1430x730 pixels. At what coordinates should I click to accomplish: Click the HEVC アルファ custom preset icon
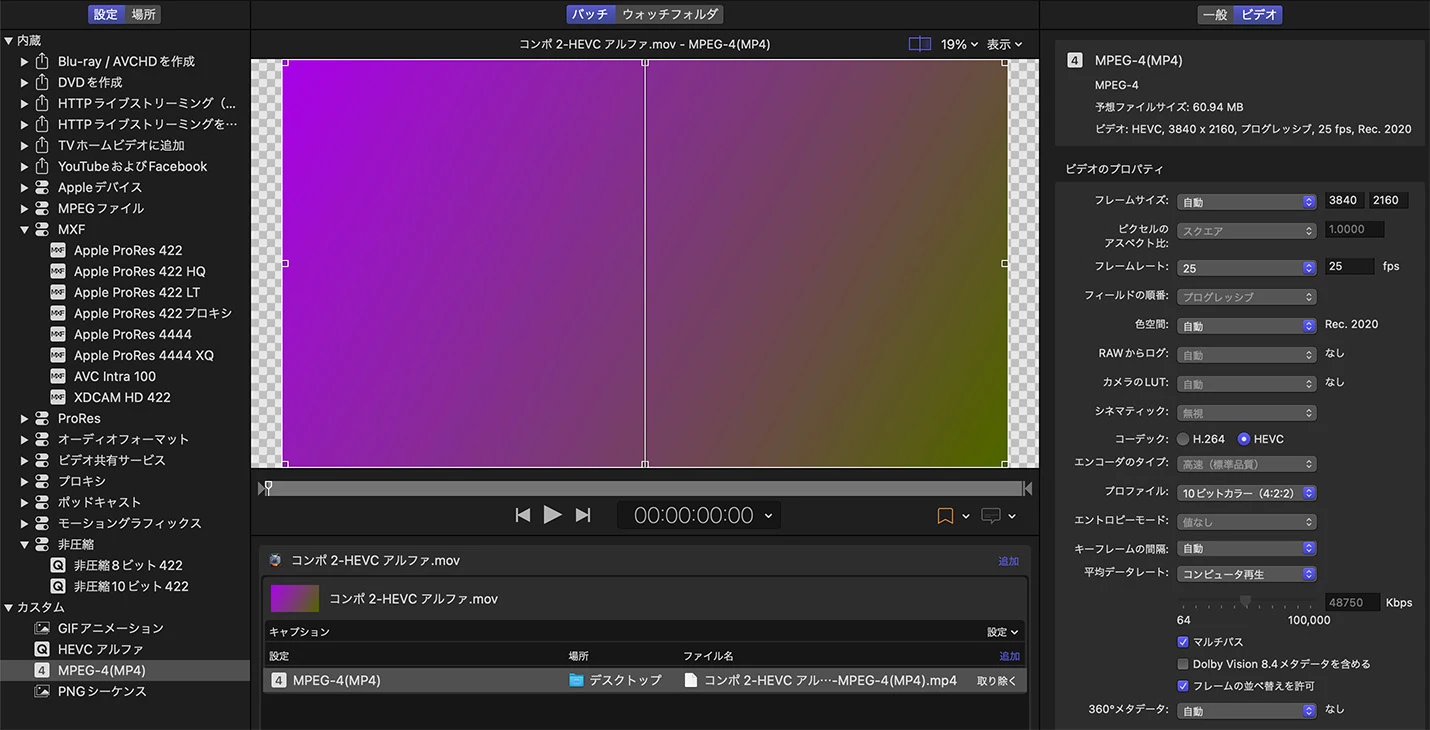tap(42, 649)
